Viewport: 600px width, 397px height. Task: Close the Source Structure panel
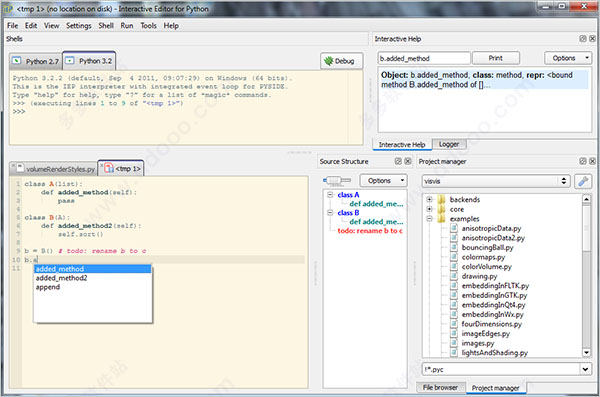(408, 161)
